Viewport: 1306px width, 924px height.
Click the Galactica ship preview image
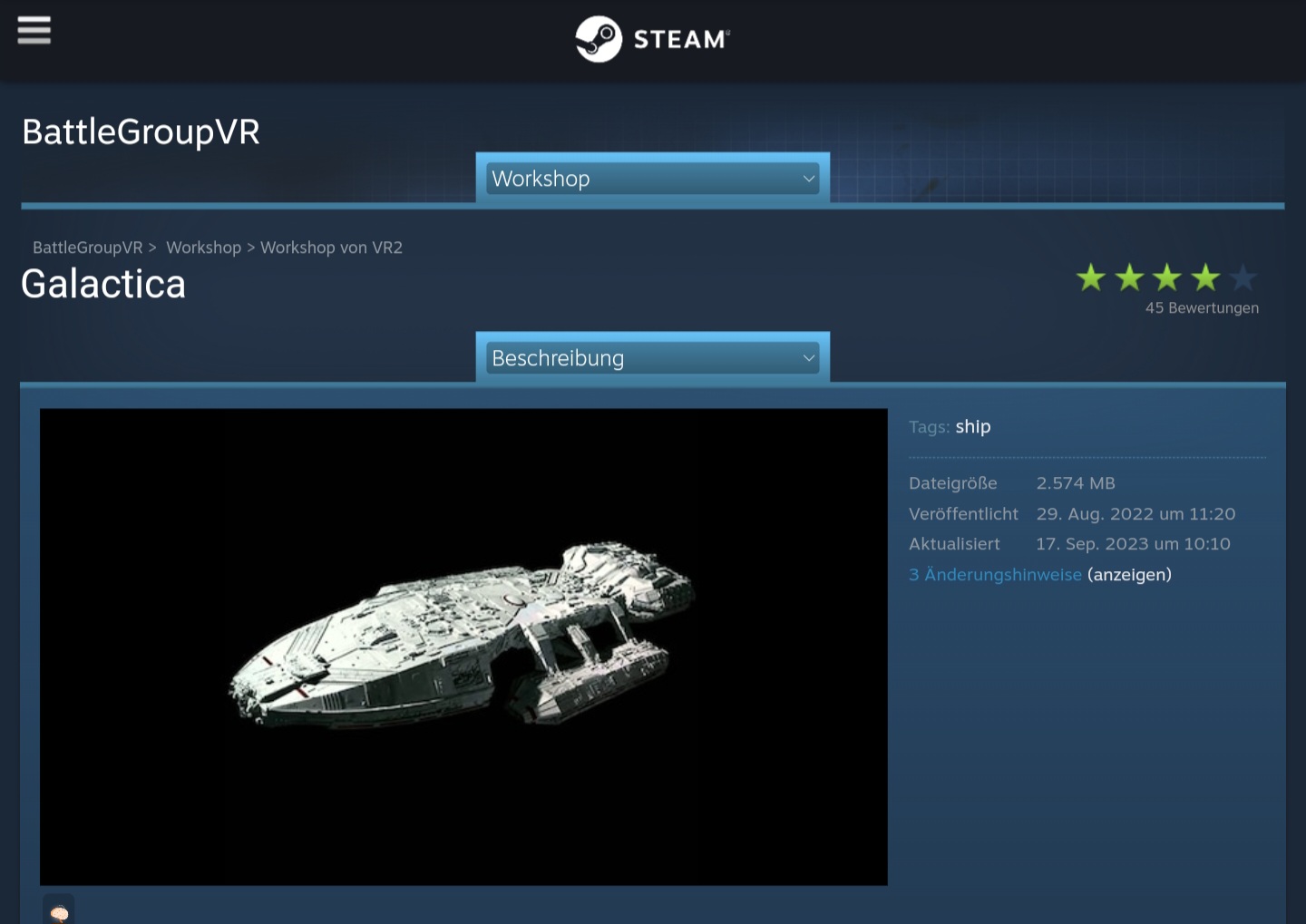pyautogui.click(x=463, y=647)
